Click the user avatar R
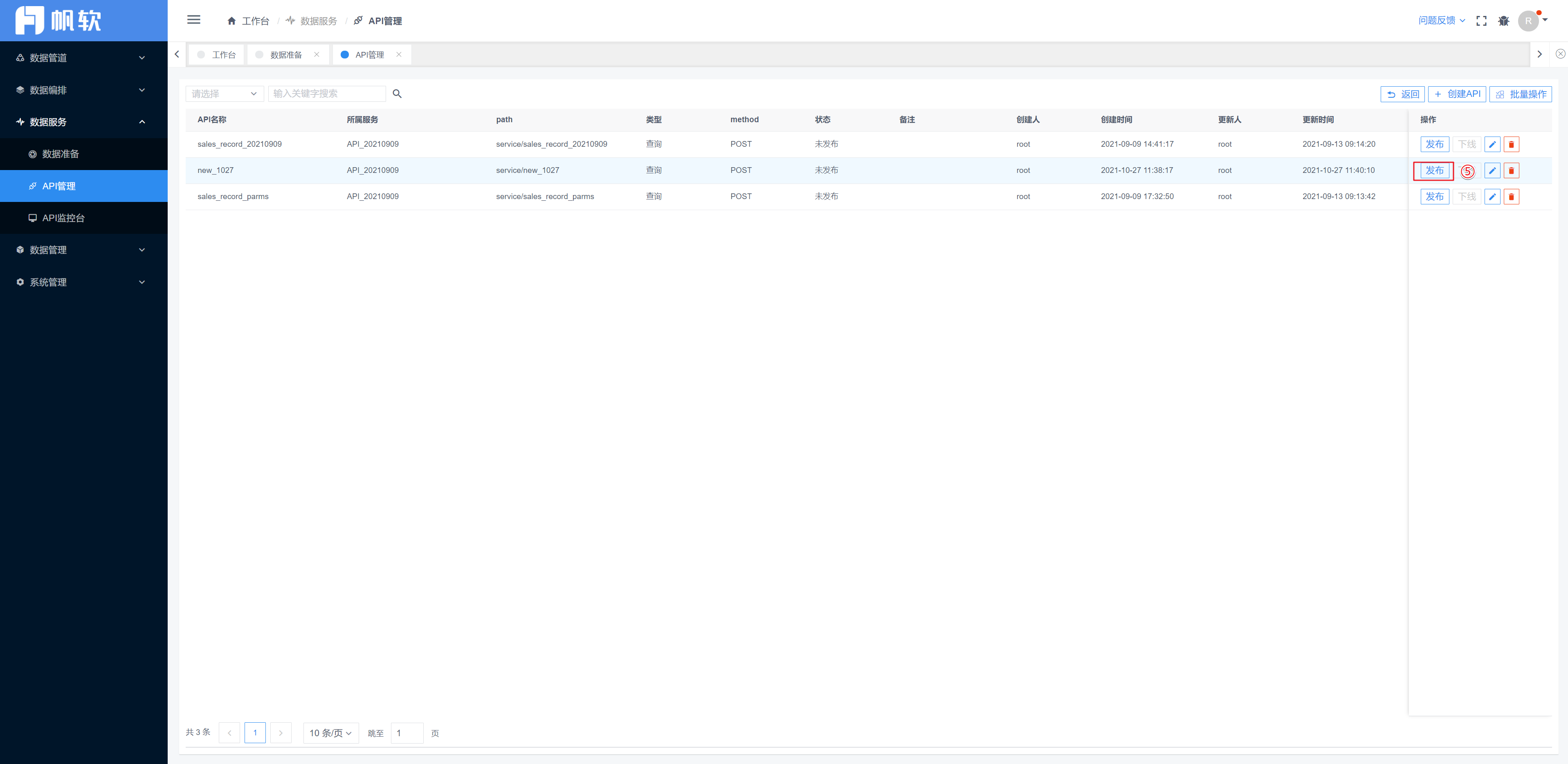The height and width of the screenshot is (764, 1568). point(1528,21)
